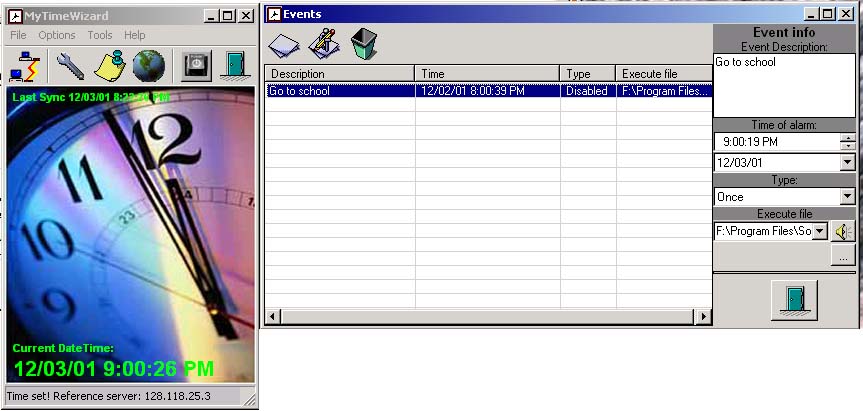Delete event with the trash bin icon

(x=364, y=45)
